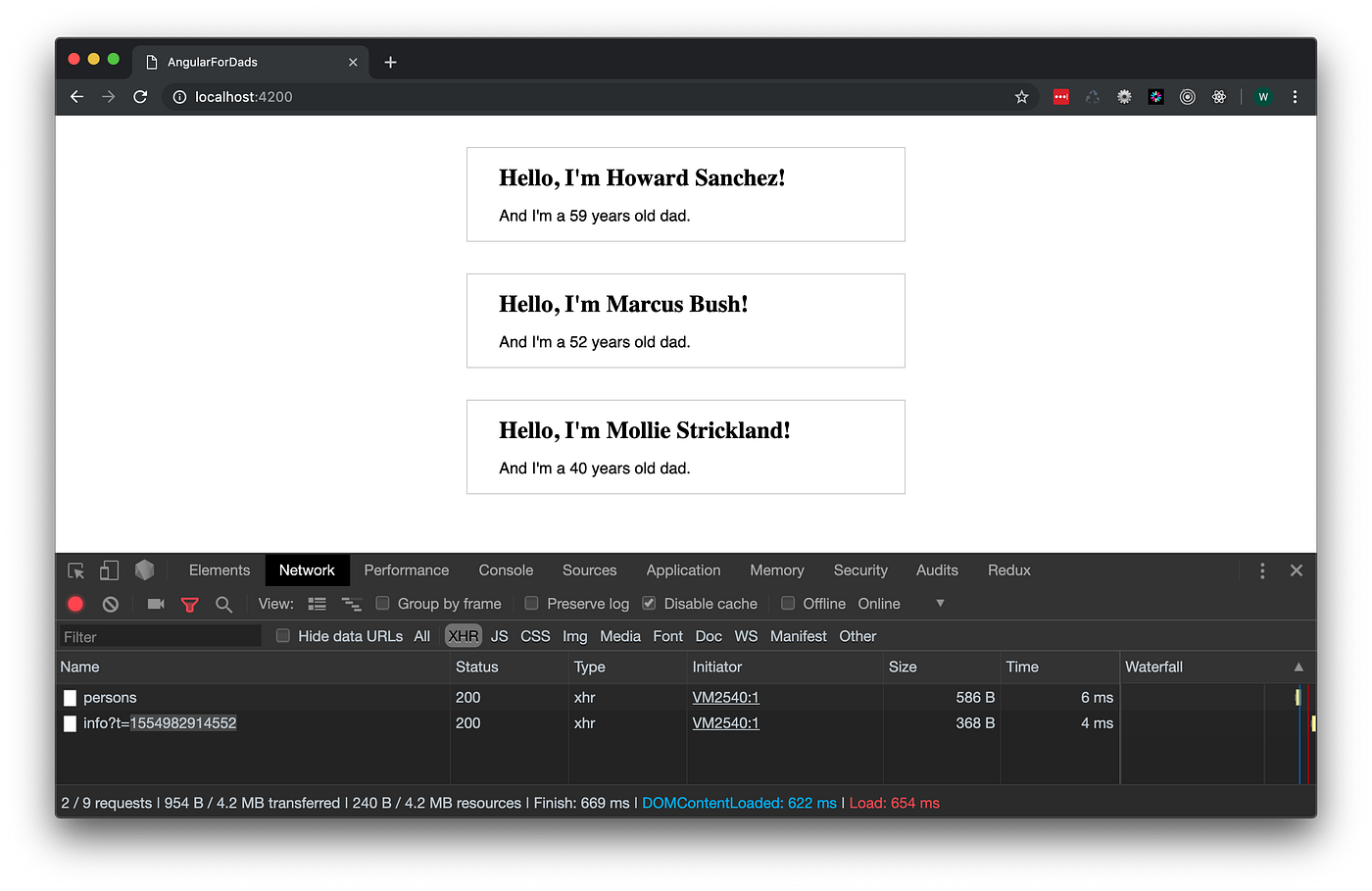Switch to the Console tab
Image resolution: width=1372 pixels, height=891 pixels.
point(505,569)
